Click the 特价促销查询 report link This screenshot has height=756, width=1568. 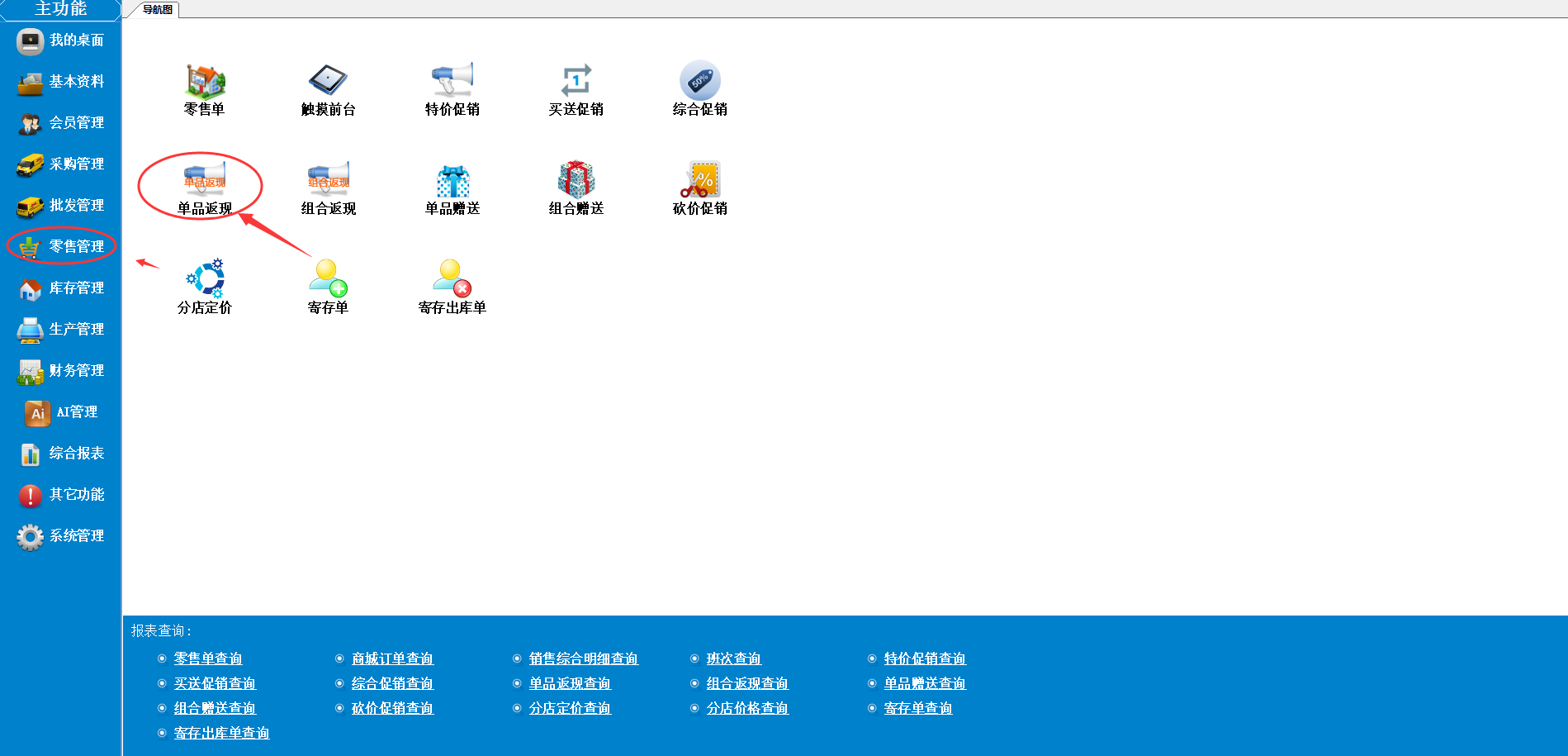[x=925, y=659]
